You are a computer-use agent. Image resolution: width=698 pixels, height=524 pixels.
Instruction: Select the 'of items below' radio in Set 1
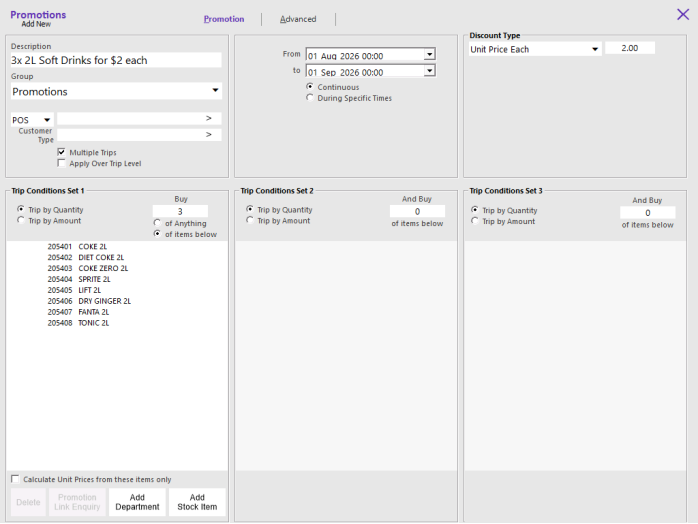click(x=157, y=234)
